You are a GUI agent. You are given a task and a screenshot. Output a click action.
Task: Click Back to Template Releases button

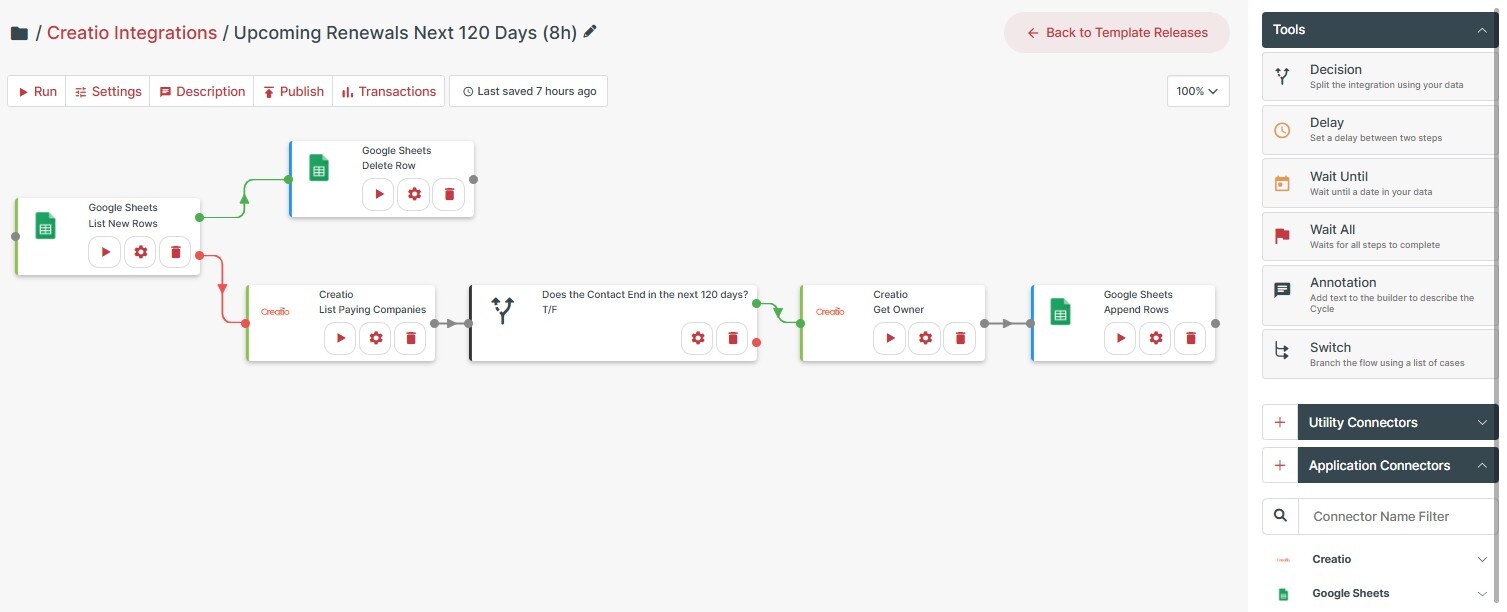1117,33
